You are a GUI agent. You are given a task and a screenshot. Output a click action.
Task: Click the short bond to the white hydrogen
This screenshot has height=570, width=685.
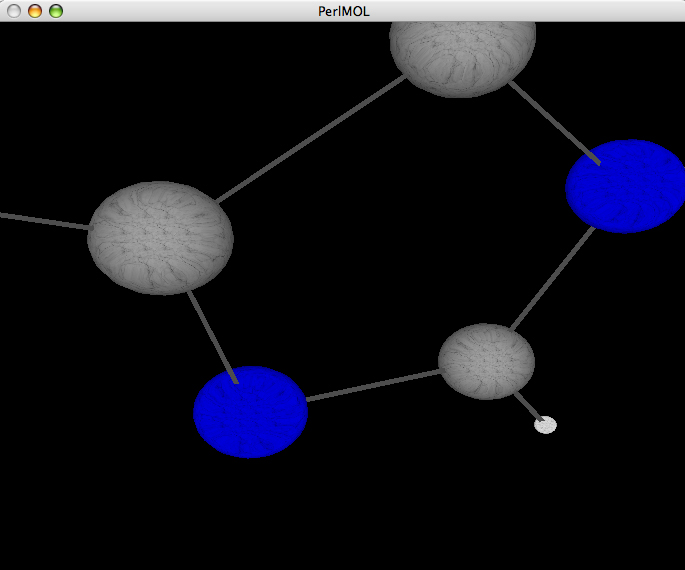click(x=526, y=404)
